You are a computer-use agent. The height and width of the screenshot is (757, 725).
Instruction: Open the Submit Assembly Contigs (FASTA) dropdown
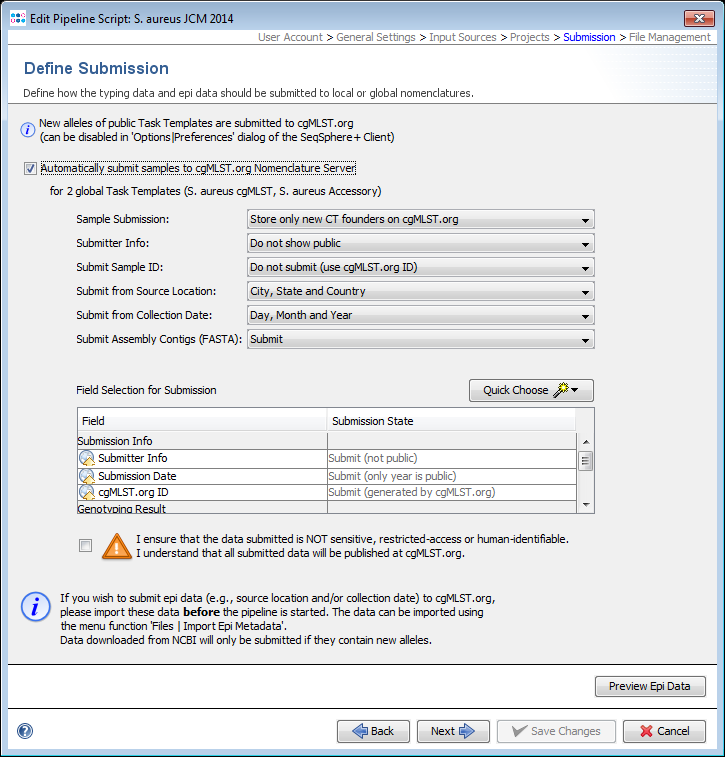click(x=420, y=339)
